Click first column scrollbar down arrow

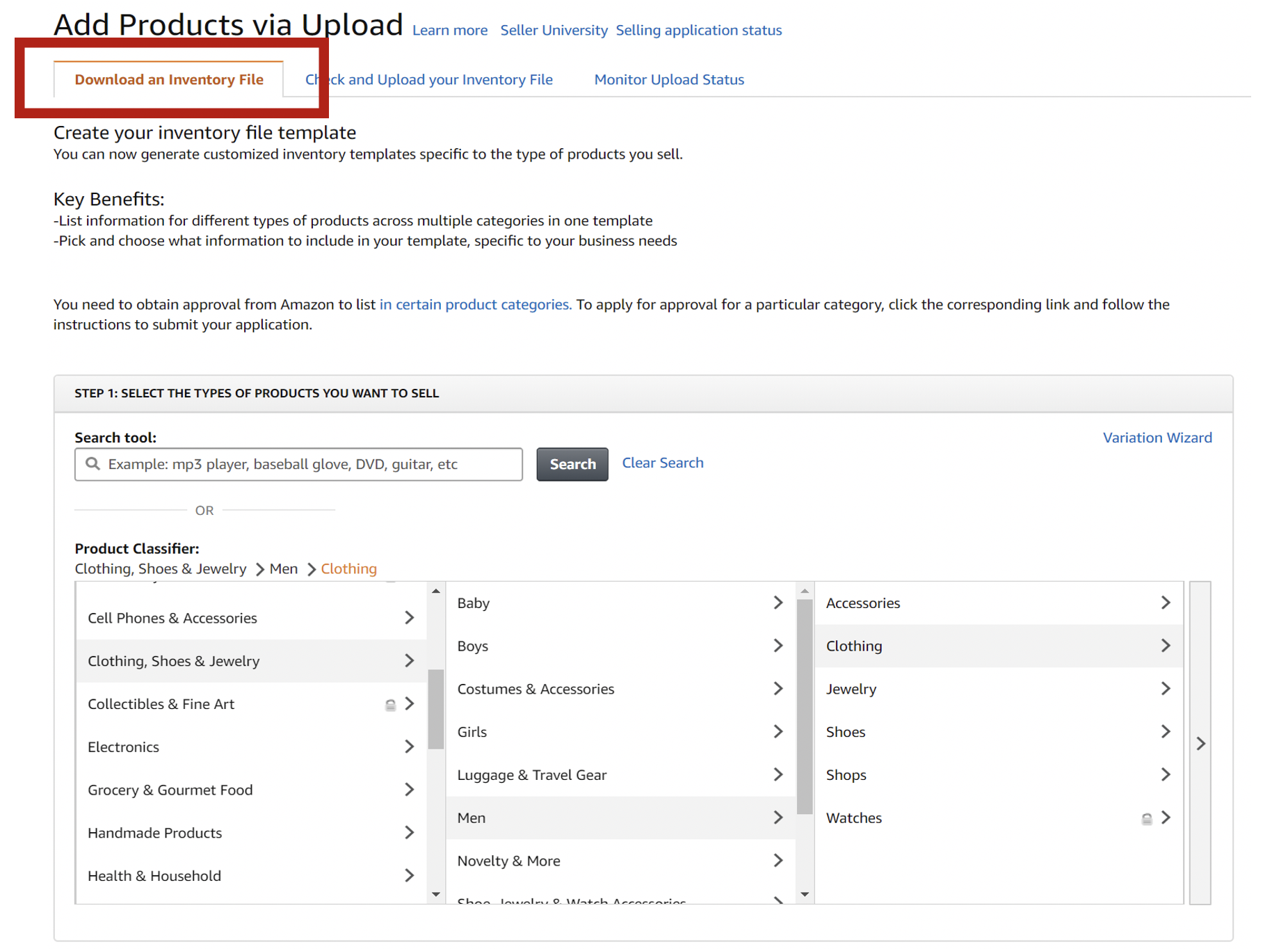[436, 895]
